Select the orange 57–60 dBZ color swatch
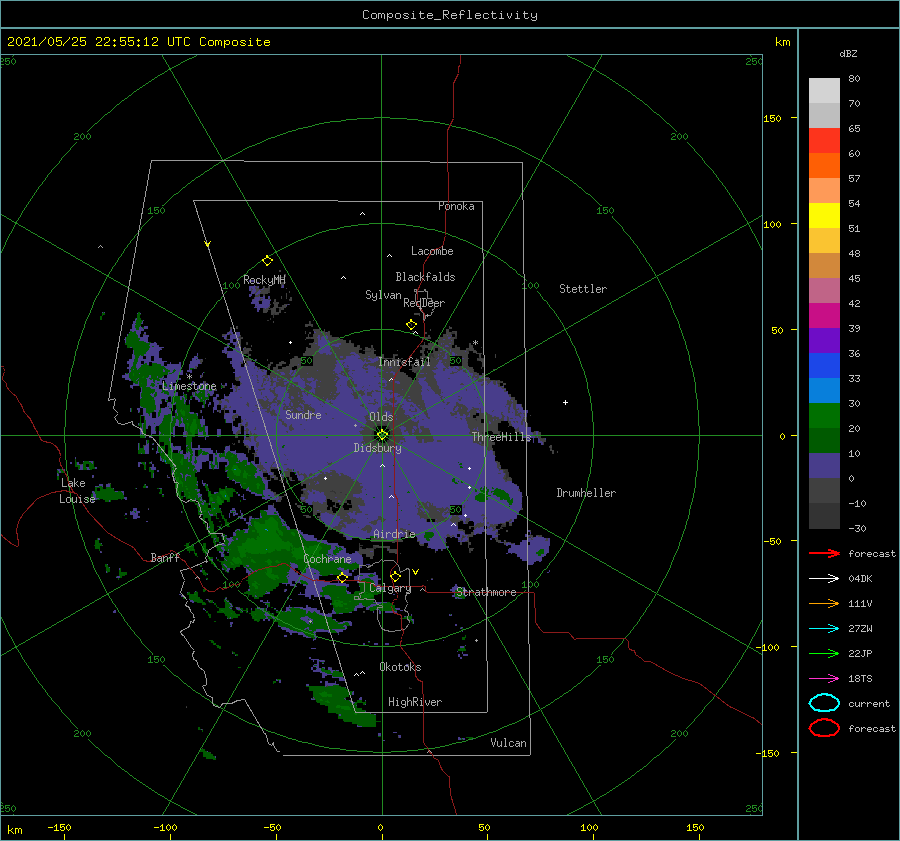Image resolution: width=900 pixels, height=841 pixels. [x=824, y=166]
